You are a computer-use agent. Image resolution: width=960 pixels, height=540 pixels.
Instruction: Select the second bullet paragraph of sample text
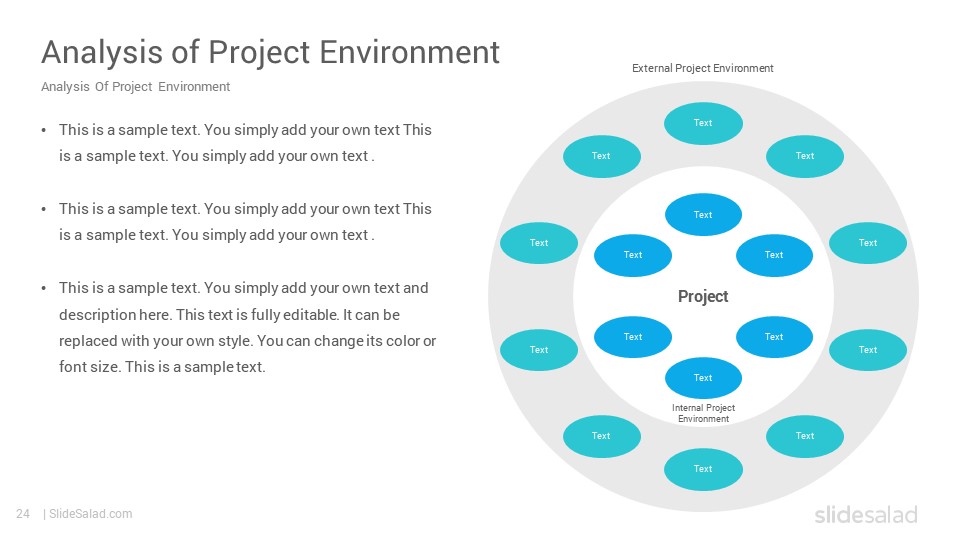pyautogui.click(x=245, y=222)
